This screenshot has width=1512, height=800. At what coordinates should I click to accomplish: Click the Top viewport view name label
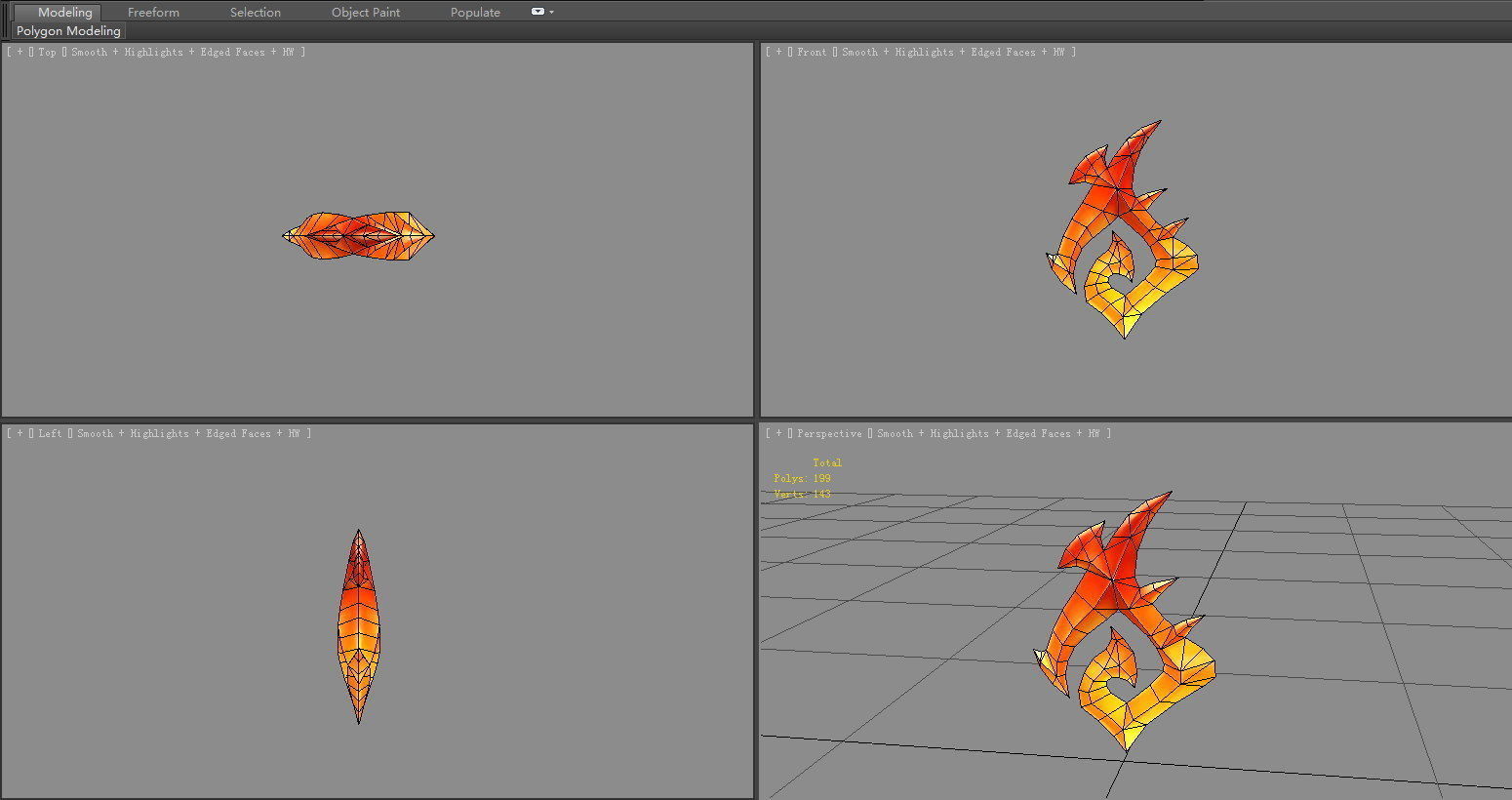tap(47, 53)
